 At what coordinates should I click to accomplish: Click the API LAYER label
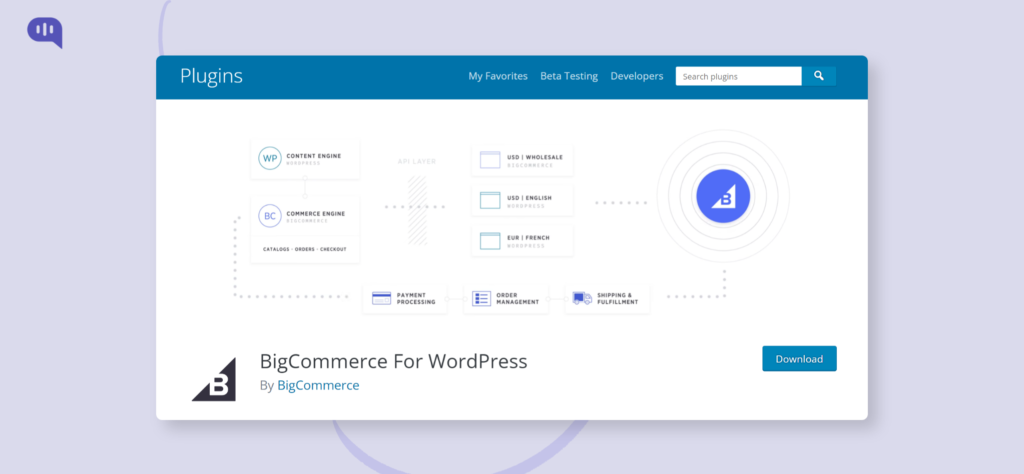pyautogui.click(x=417, y=161)
